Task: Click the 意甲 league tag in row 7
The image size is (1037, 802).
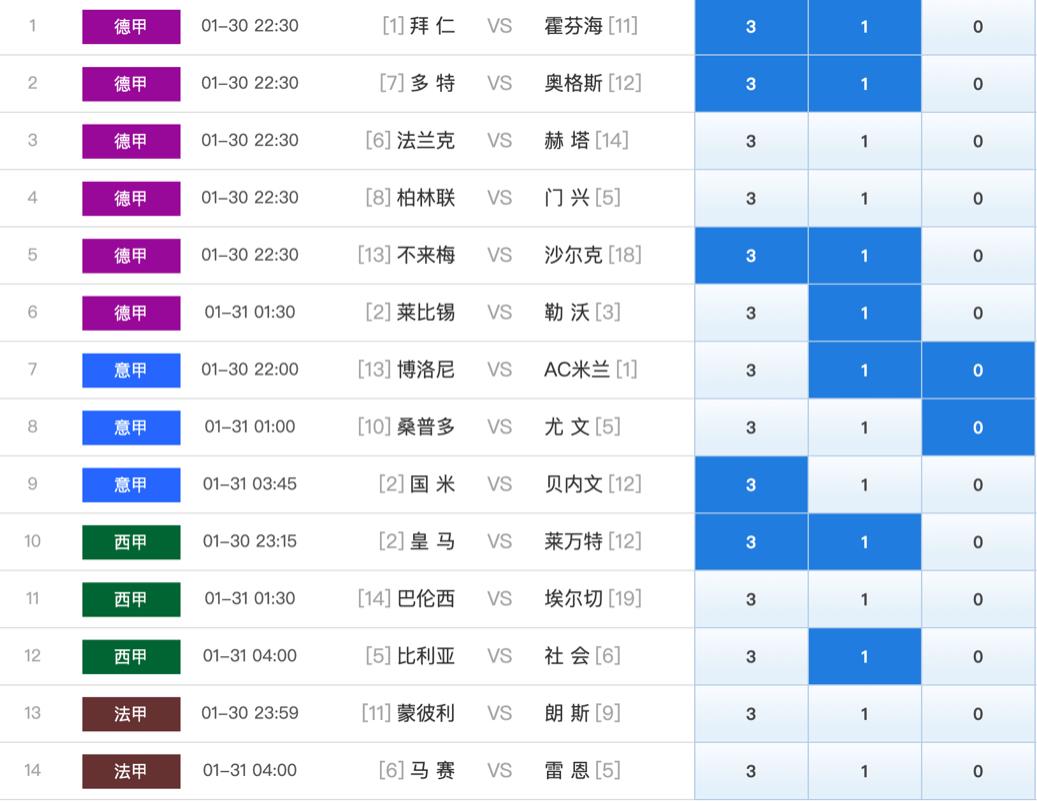Action: point(131,370)
